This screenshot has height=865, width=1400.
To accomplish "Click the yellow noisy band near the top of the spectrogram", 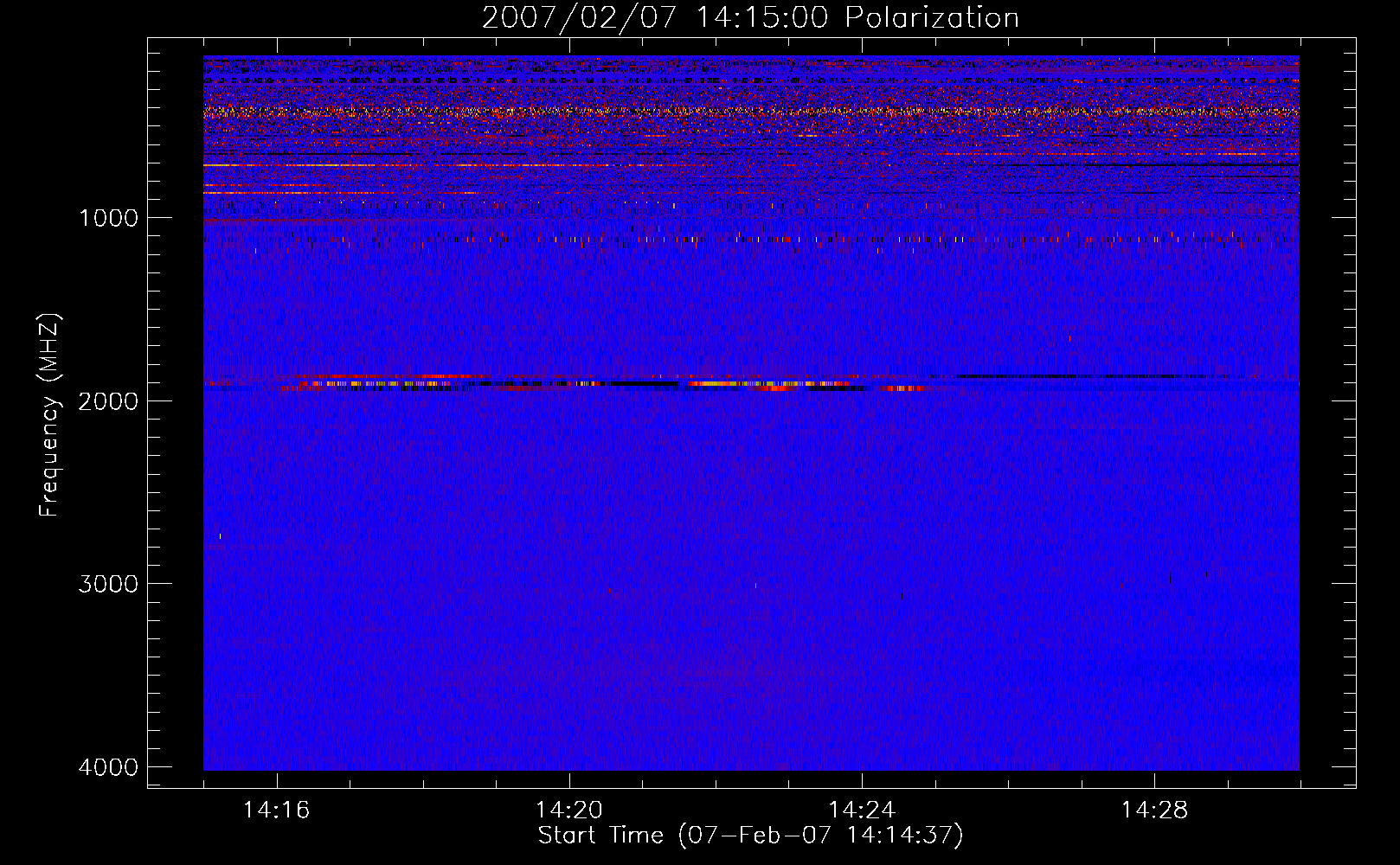I will coord(750,112).
